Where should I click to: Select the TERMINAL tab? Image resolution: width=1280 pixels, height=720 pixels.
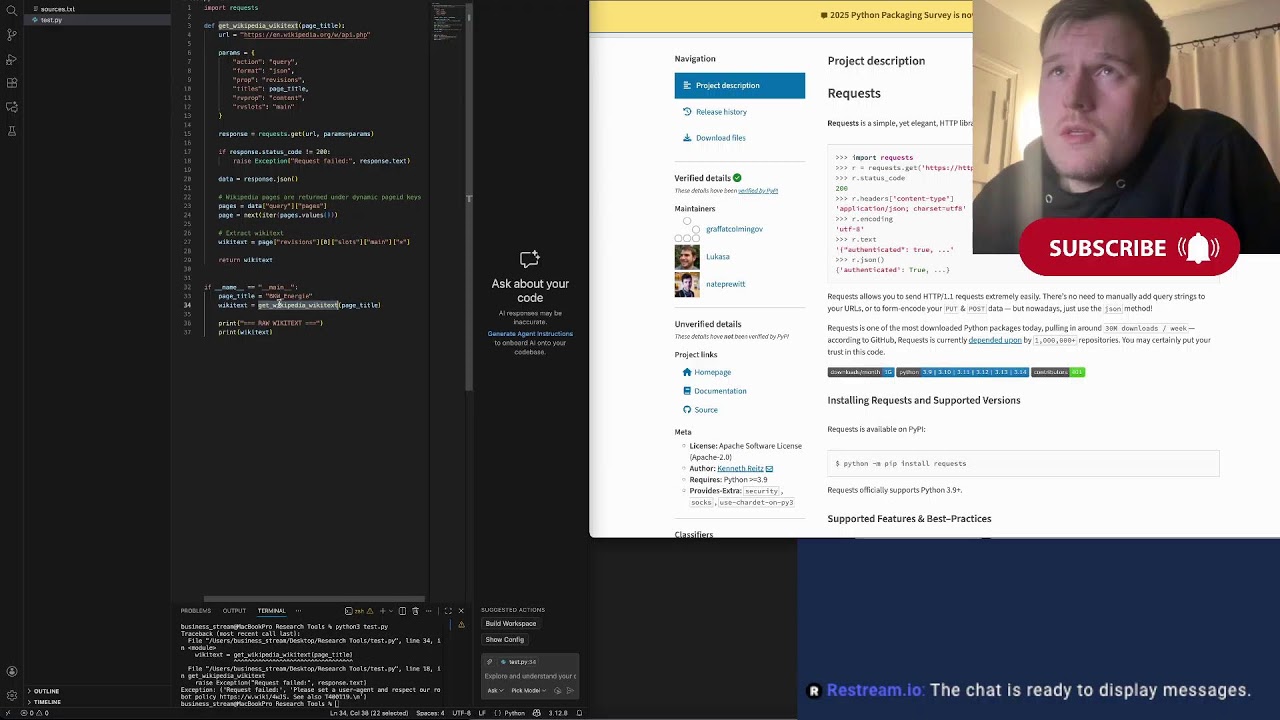point(271,611)
